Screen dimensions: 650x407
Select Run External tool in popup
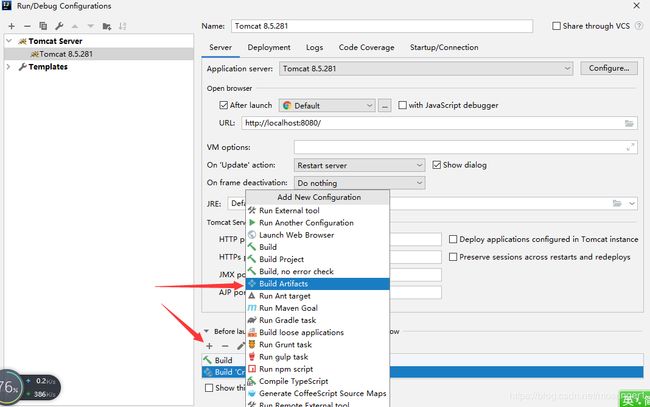tap(318, 211)
